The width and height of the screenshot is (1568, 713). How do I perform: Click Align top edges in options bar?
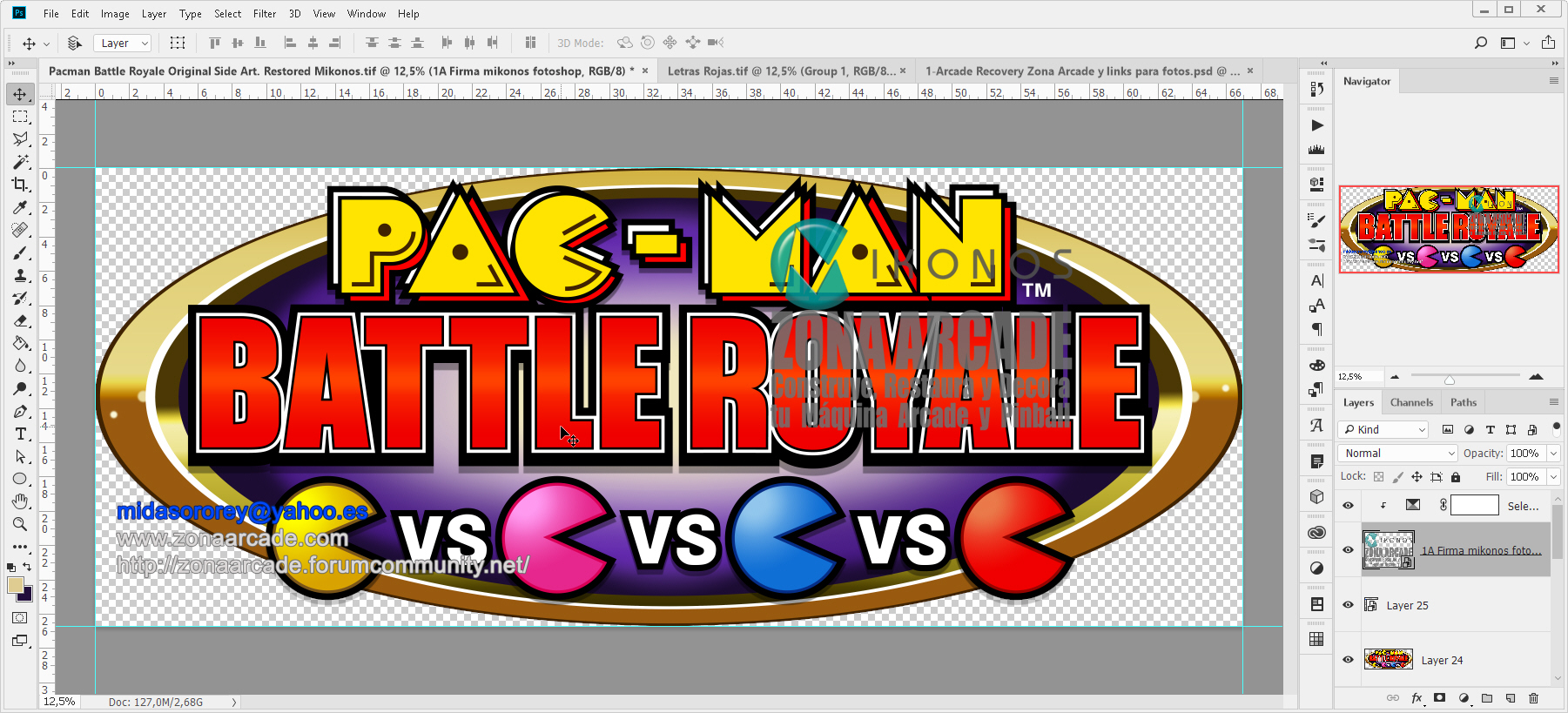[215, 43]
